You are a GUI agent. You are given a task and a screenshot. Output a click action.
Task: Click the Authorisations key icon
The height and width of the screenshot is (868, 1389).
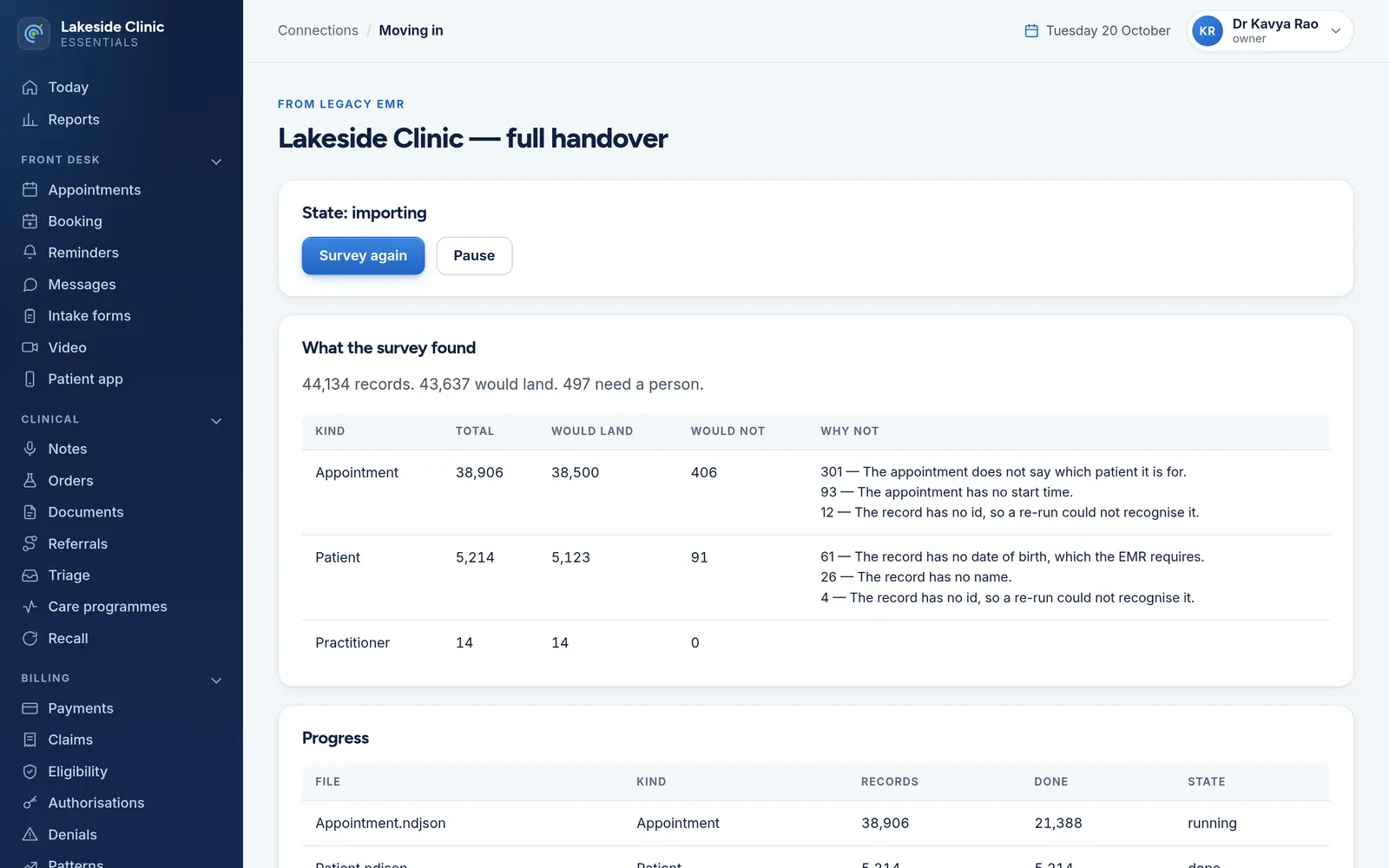pos(30,803)
